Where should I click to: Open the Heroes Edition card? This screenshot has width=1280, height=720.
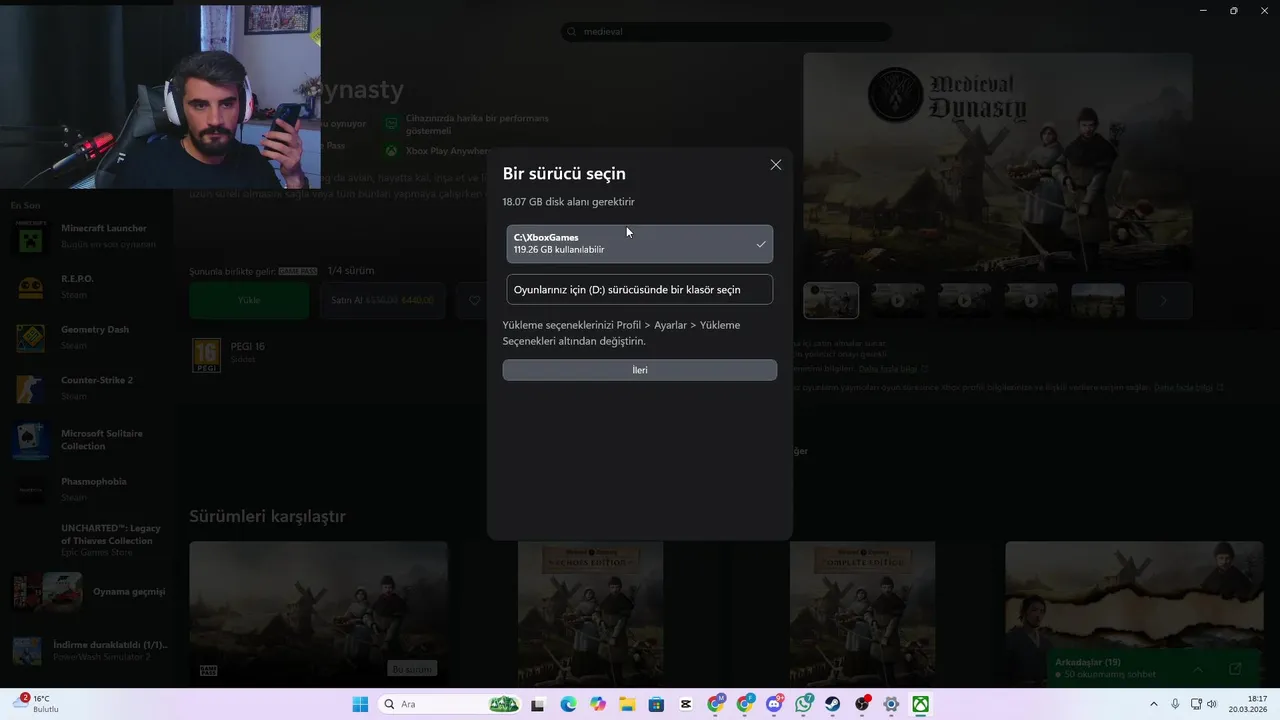point(590,614)
